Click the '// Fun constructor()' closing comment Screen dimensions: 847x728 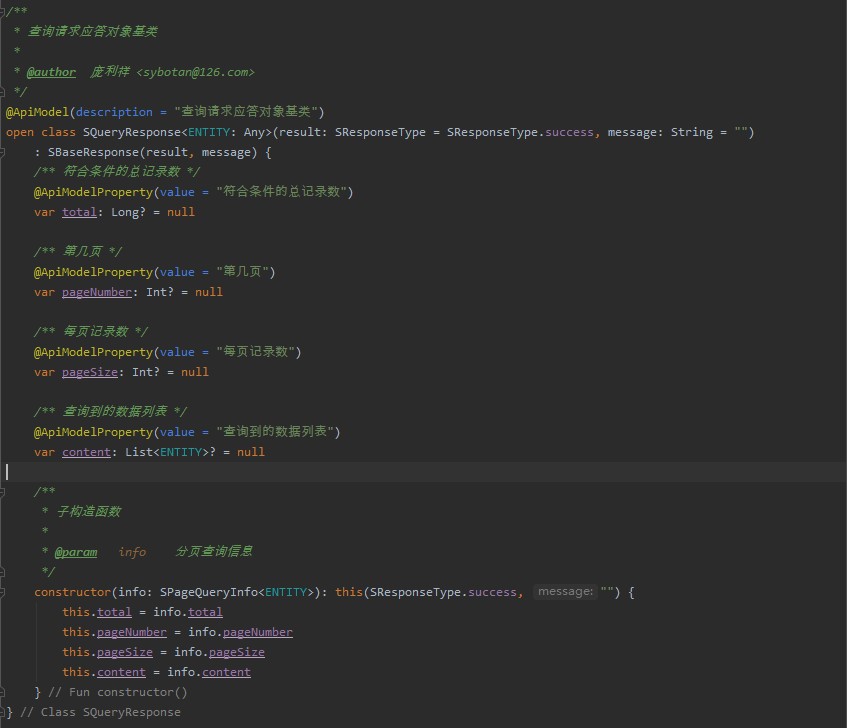118,692
